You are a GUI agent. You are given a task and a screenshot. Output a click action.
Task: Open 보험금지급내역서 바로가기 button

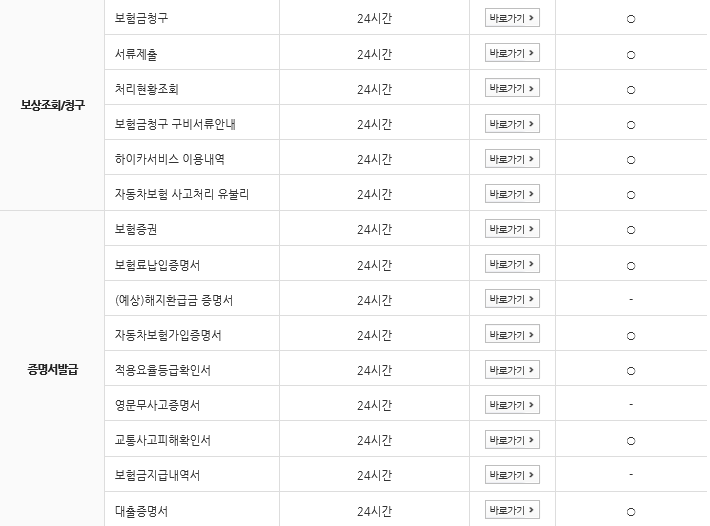512,475
